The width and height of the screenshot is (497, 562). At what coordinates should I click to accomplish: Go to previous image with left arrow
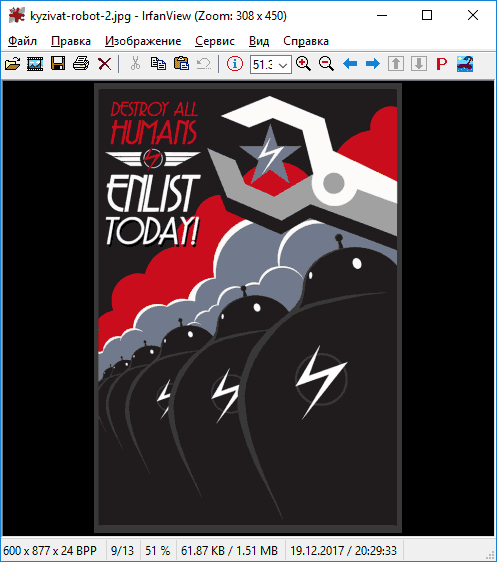tap(350, 64)
